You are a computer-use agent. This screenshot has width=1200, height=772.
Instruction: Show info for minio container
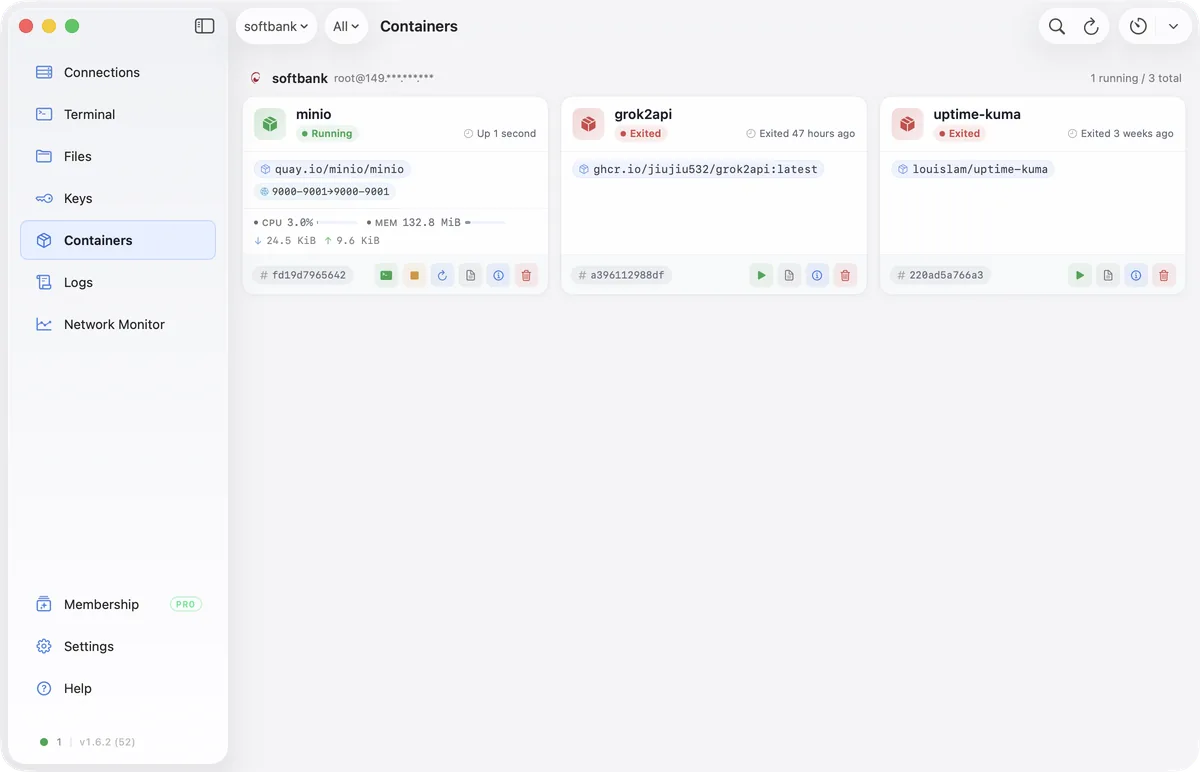click(x=498, y=275)
